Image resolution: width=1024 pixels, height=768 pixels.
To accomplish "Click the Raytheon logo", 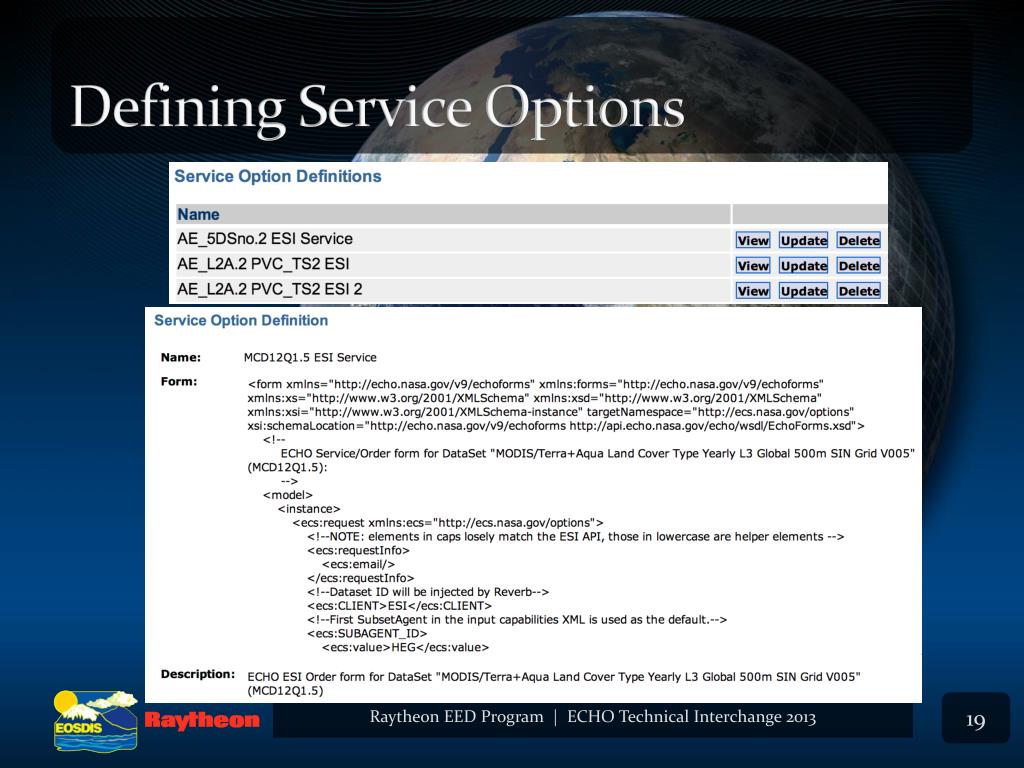I will coord(202,720).
